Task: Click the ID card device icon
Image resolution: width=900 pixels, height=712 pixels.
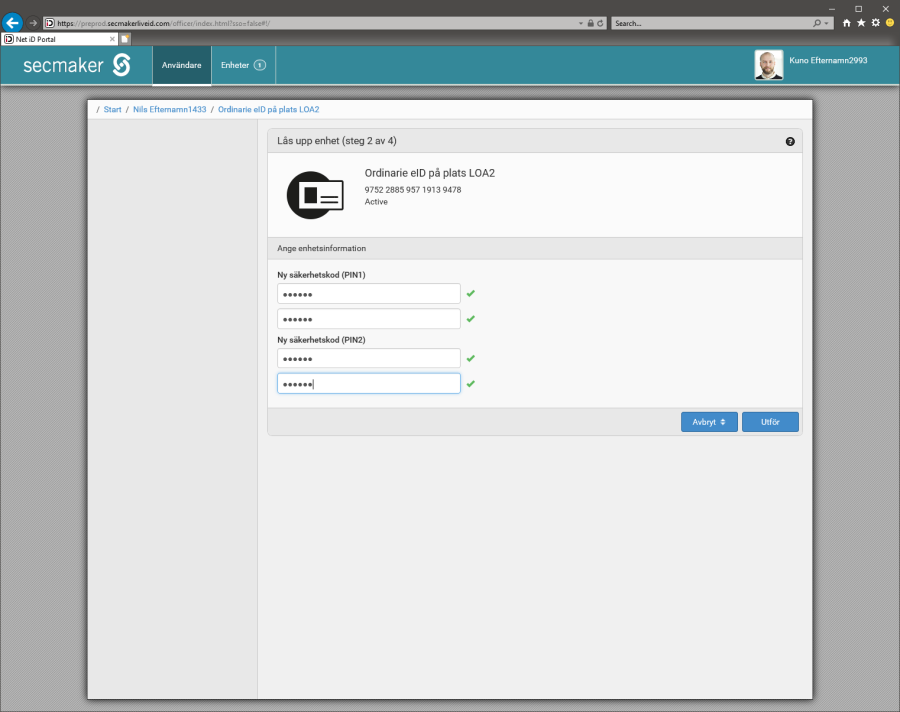Action: [x=315, y=195]
